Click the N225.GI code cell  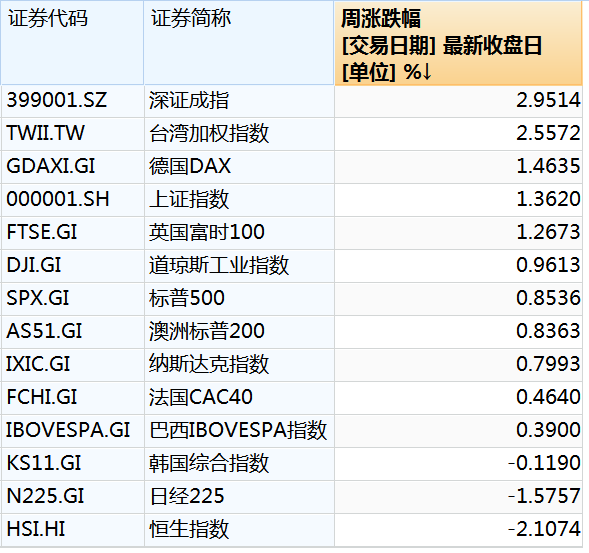point(72,497)
